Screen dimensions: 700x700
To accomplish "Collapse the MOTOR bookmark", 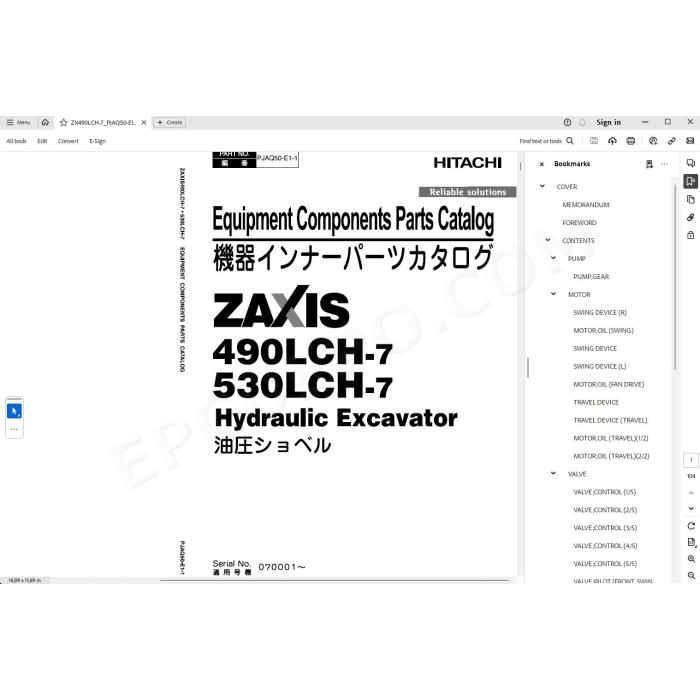I will pos(554,294).
